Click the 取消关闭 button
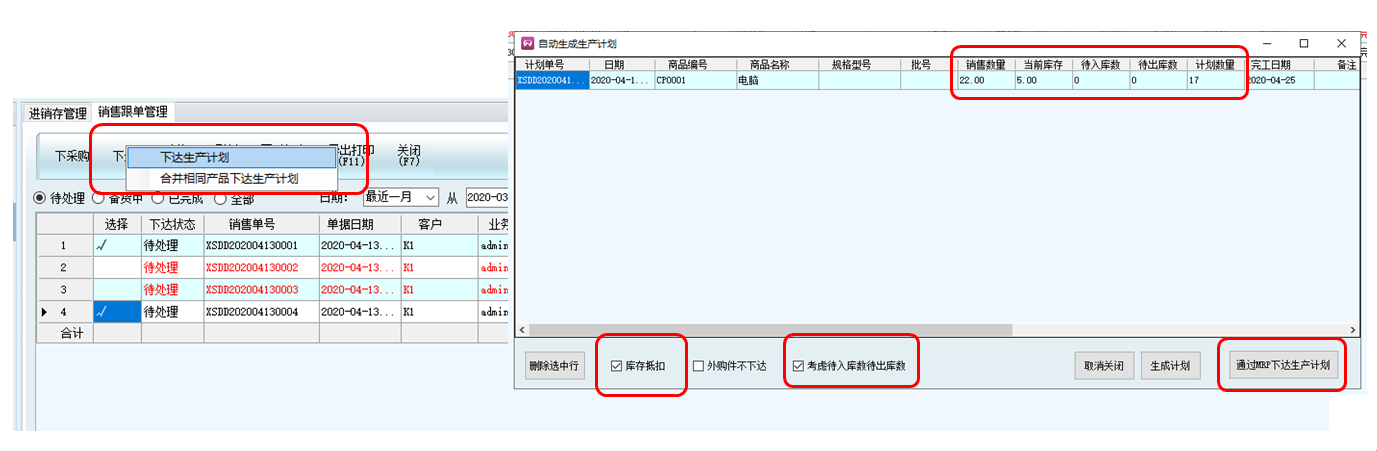The width and height of the screenshot is (1377, 451). [x=1104, y=366]
